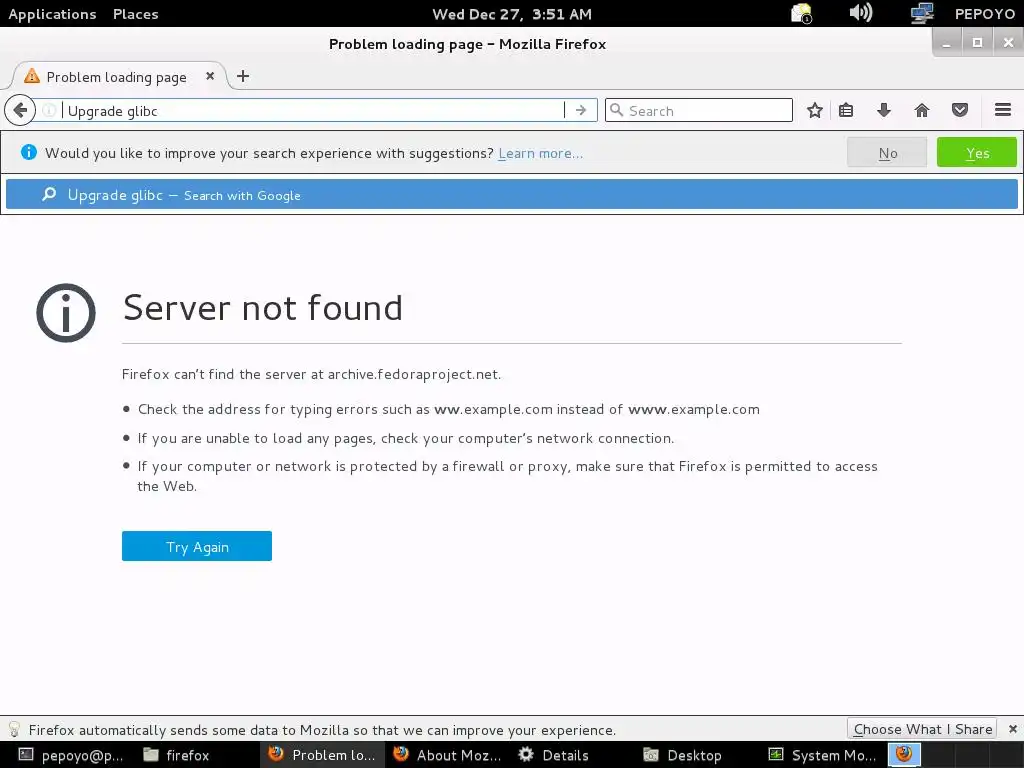This screenshot has height=768, width=1024.
Task: Show bookmarks list icon
Action: (x=846, y=110)
